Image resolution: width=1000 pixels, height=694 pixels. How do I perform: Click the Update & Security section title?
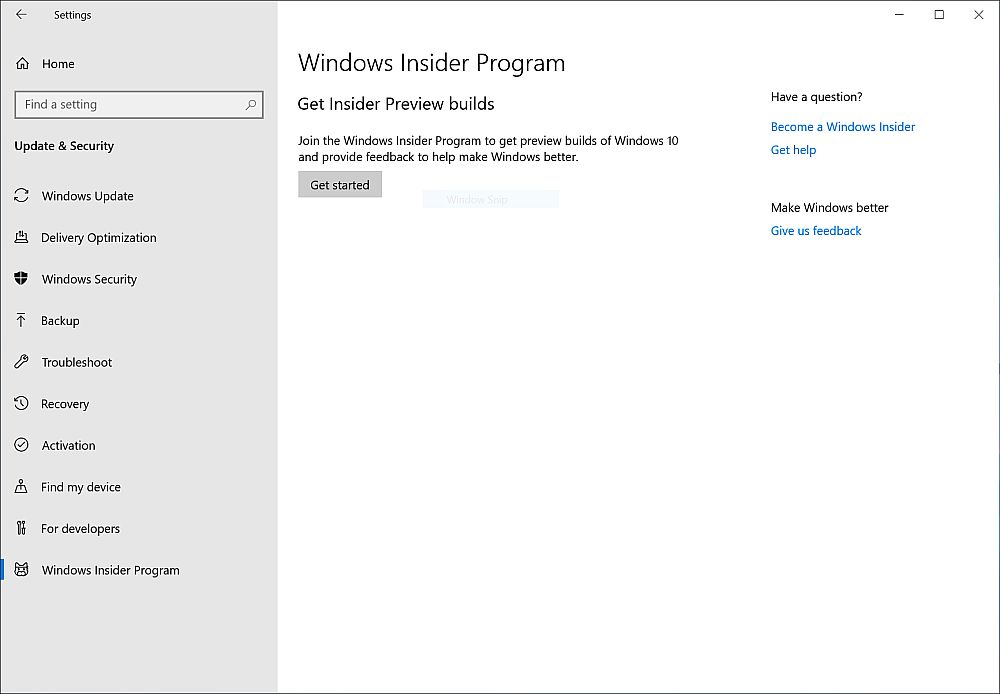(x=64, y=146)
